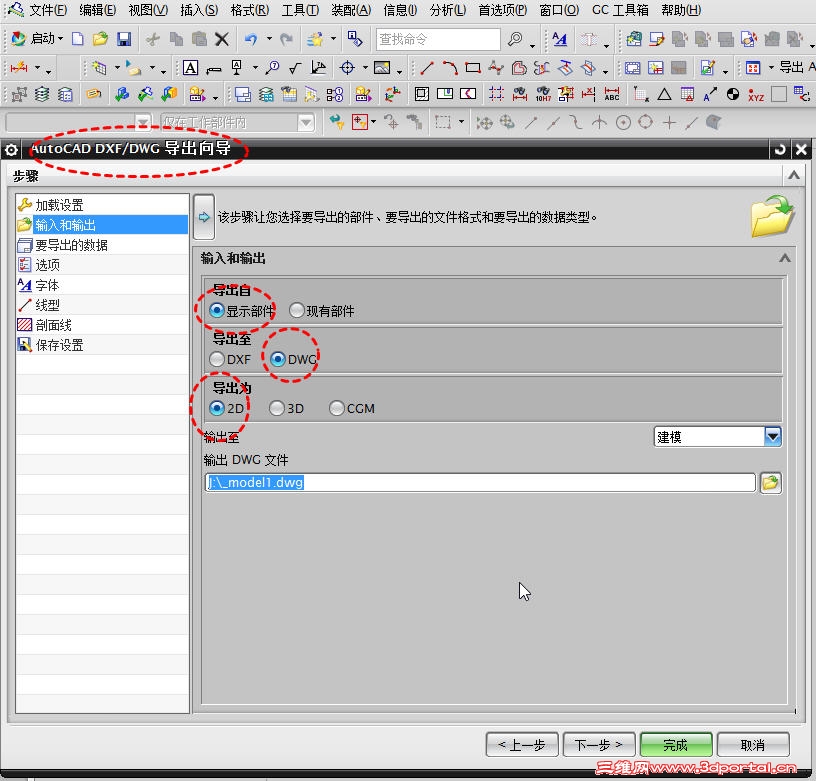
Task: Click the half-filled circle centroid icon
Action: [x=733, y=94]
